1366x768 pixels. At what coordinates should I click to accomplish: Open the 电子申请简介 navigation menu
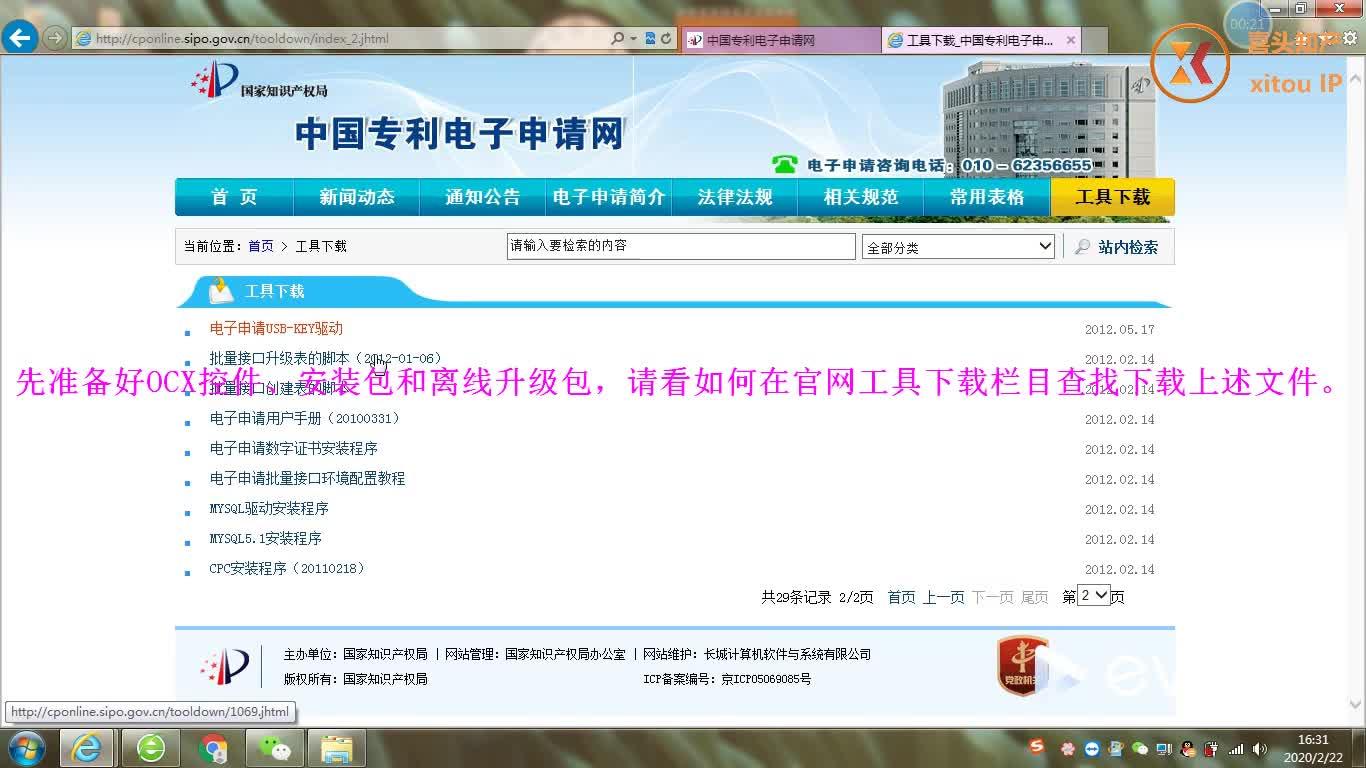[609, 197]
